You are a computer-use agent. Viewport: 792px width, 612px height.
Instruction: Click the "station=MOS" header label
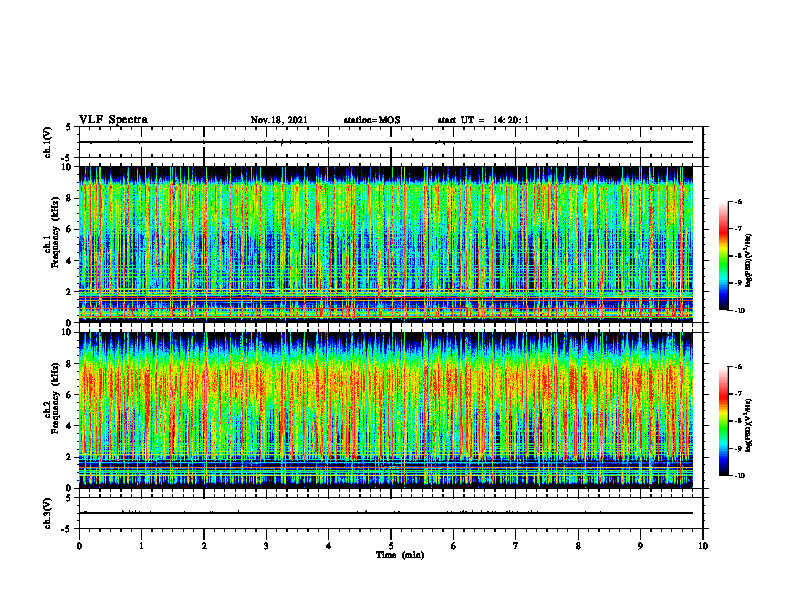(372, 120)
